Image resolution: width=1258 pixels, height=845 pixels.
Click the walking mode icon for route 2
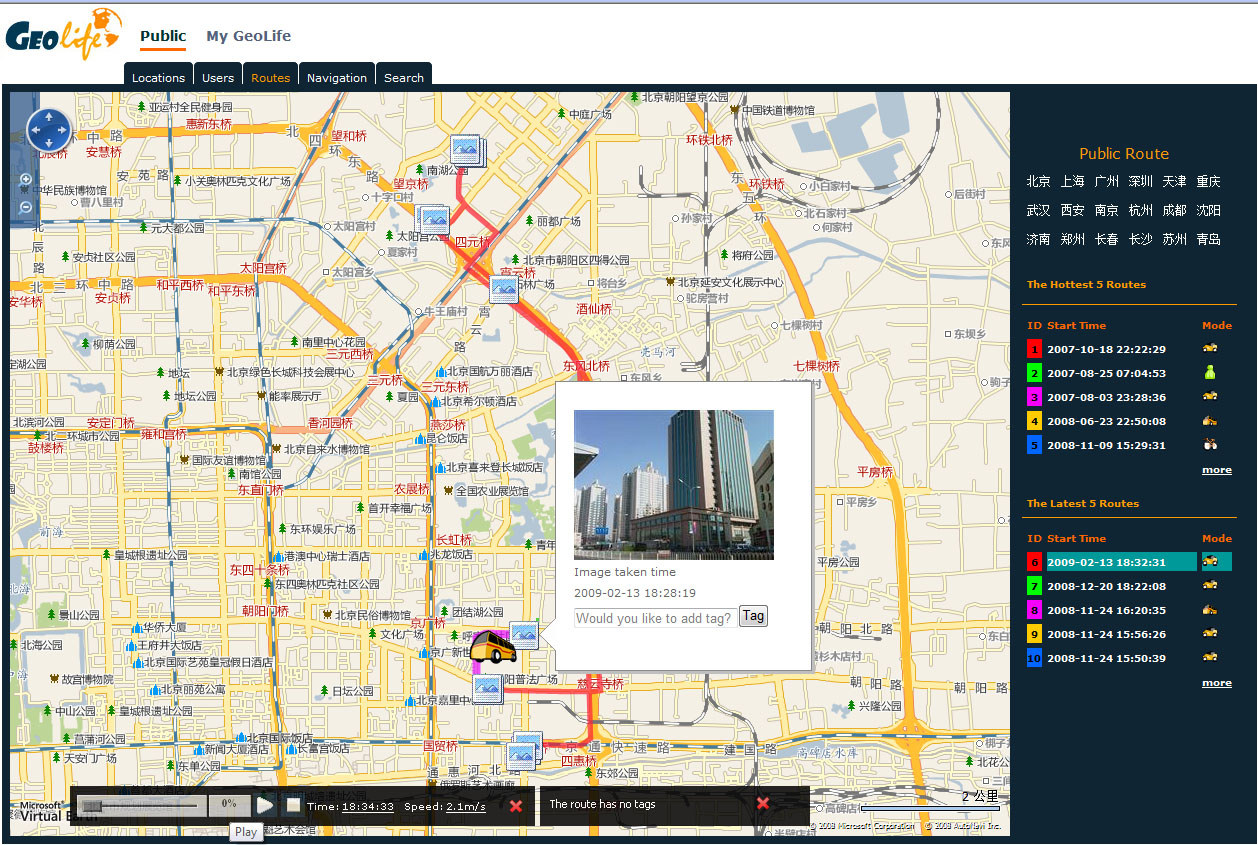pos(1210,373)
